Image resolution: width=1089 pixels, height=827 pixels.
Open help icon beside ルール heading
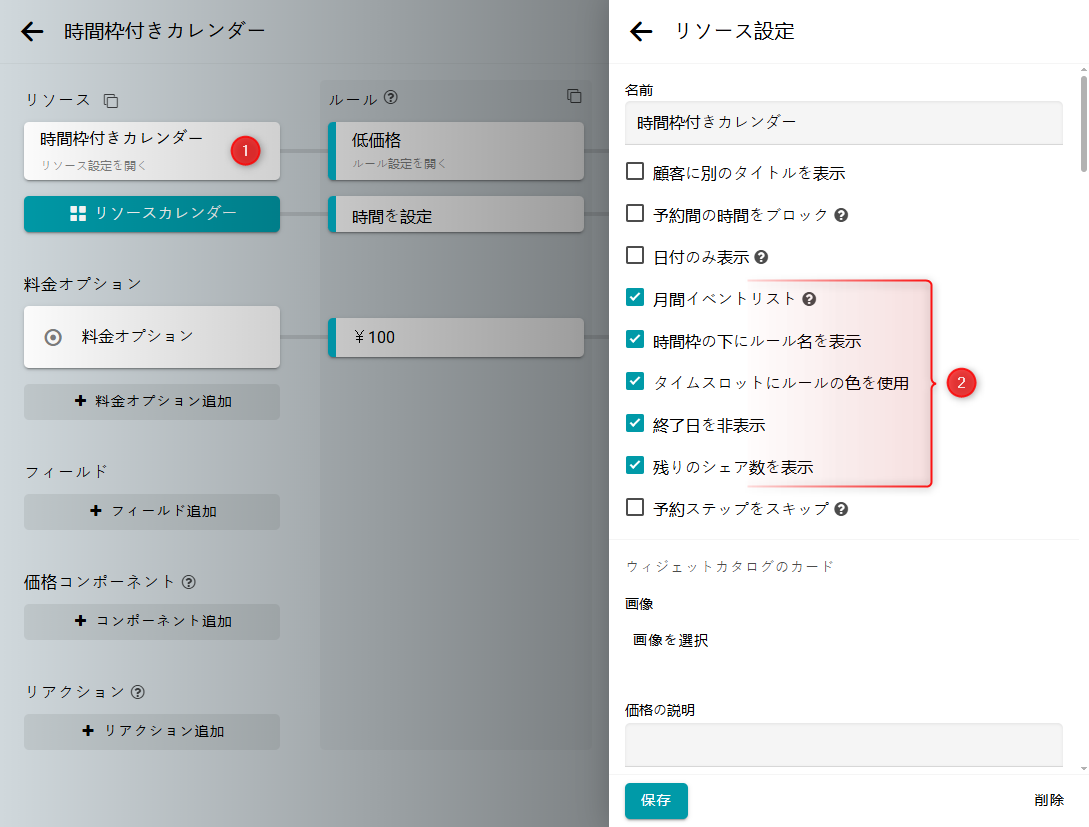click(x=391, y=97)
